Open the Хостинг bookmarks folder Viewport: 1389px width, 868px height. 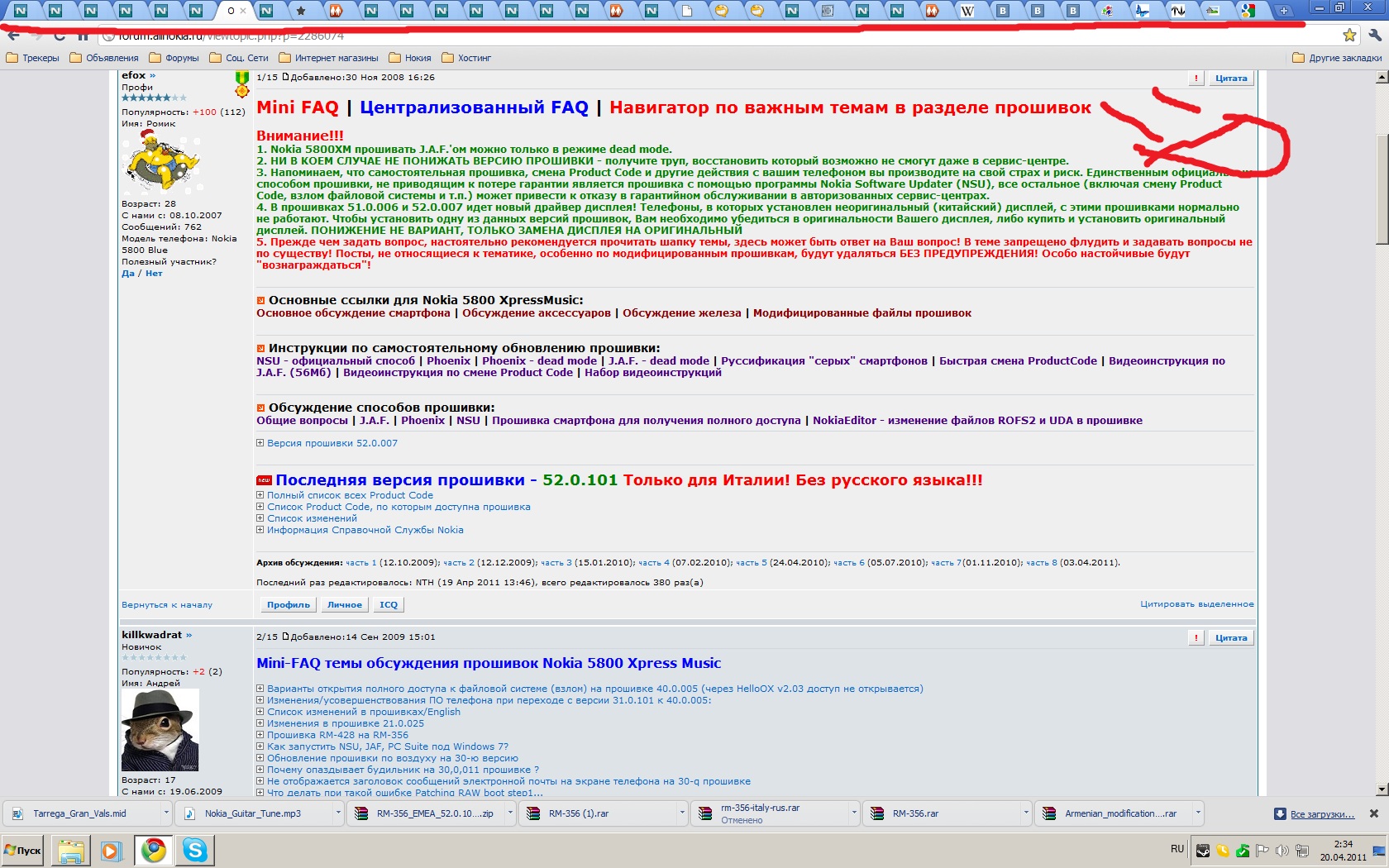point(467,58)
